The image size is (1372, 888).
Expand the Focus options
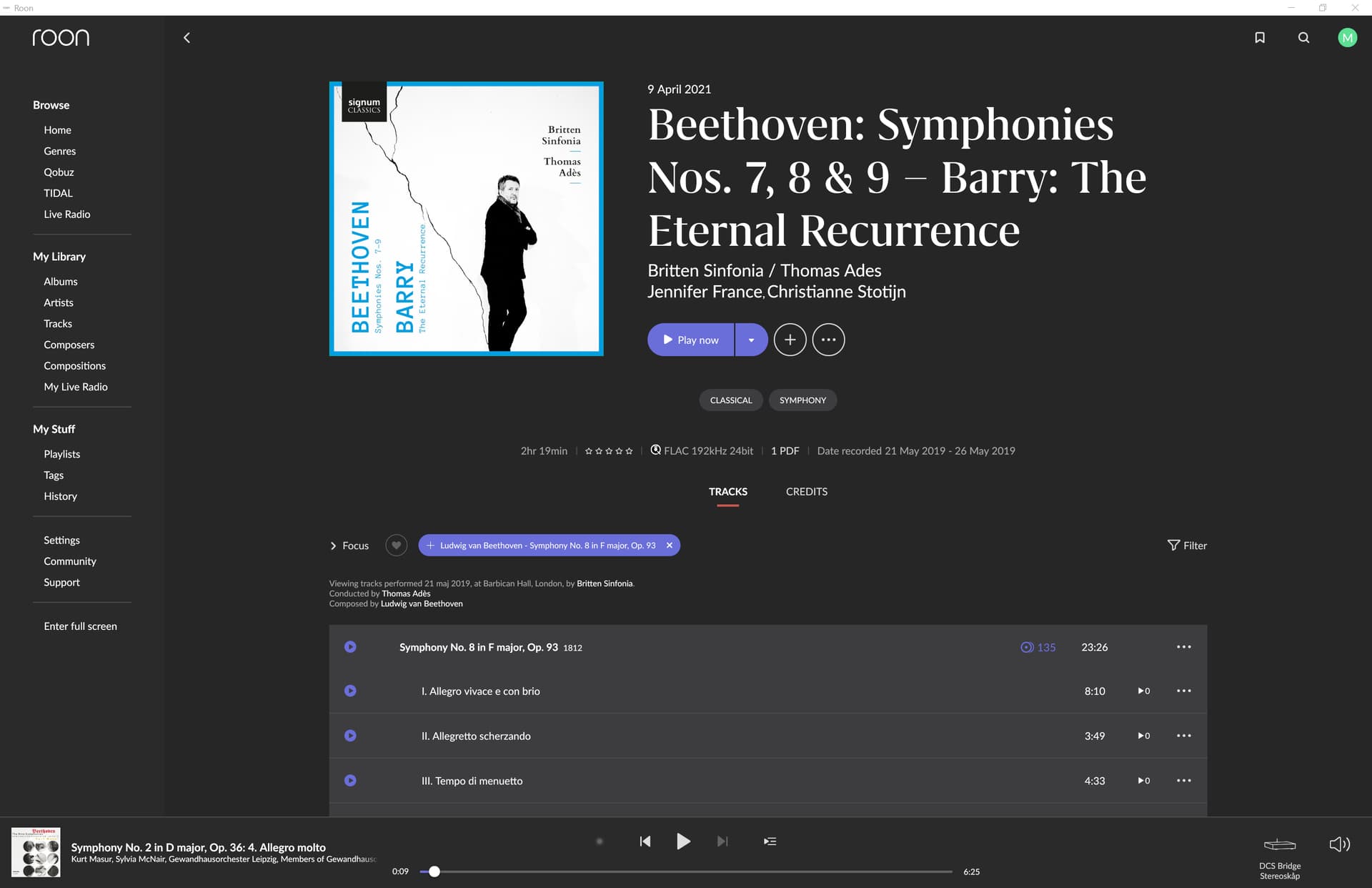[x=349, y=546]
